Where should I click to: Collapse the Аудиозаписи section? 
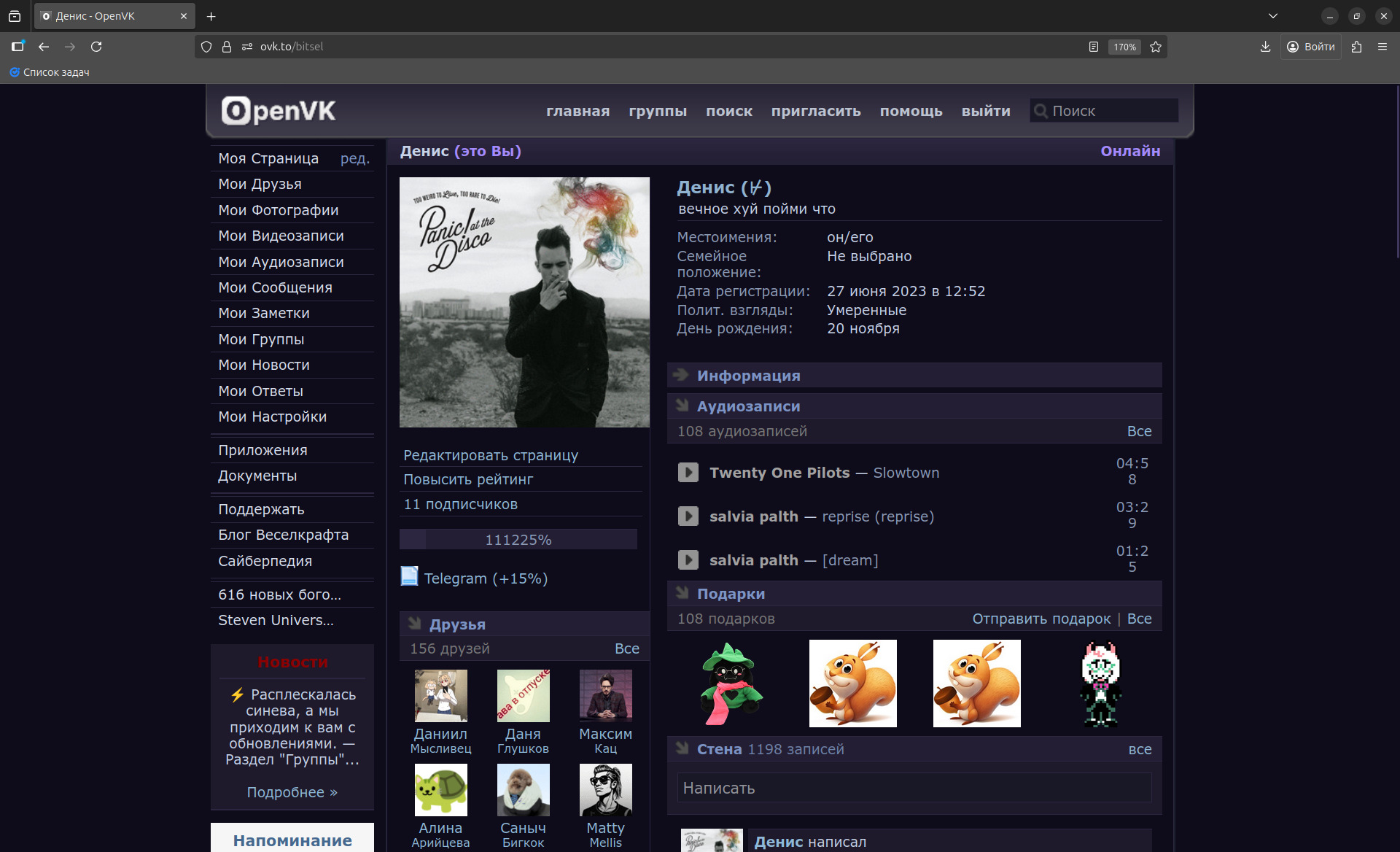coord(748,406)
